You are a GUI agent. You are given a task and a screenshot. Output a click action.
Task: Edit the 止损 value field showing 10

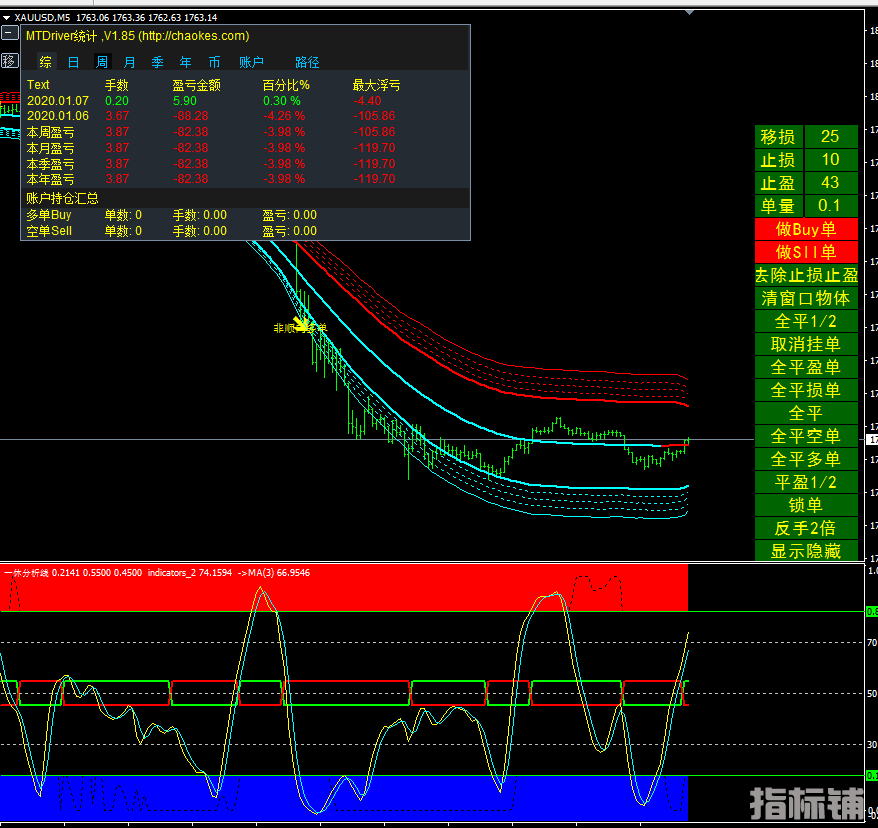(830, 160)
